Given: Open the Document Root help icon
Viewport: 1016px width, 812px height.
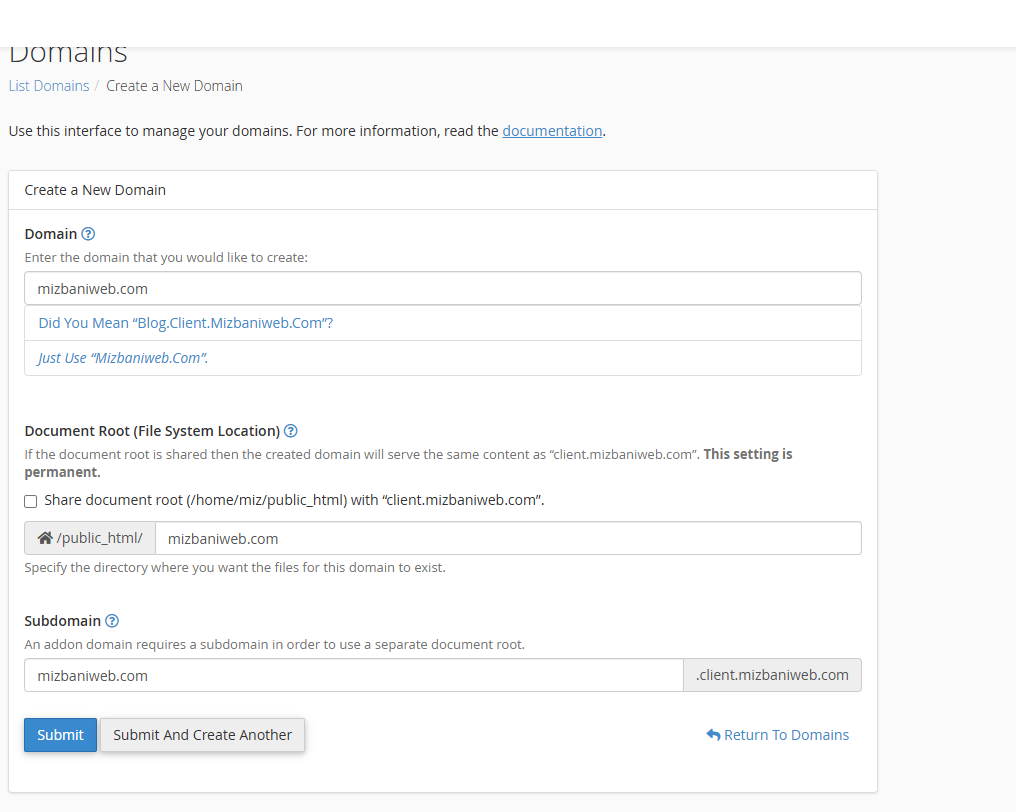Looking at the screenshot, I should coord(291,431).
